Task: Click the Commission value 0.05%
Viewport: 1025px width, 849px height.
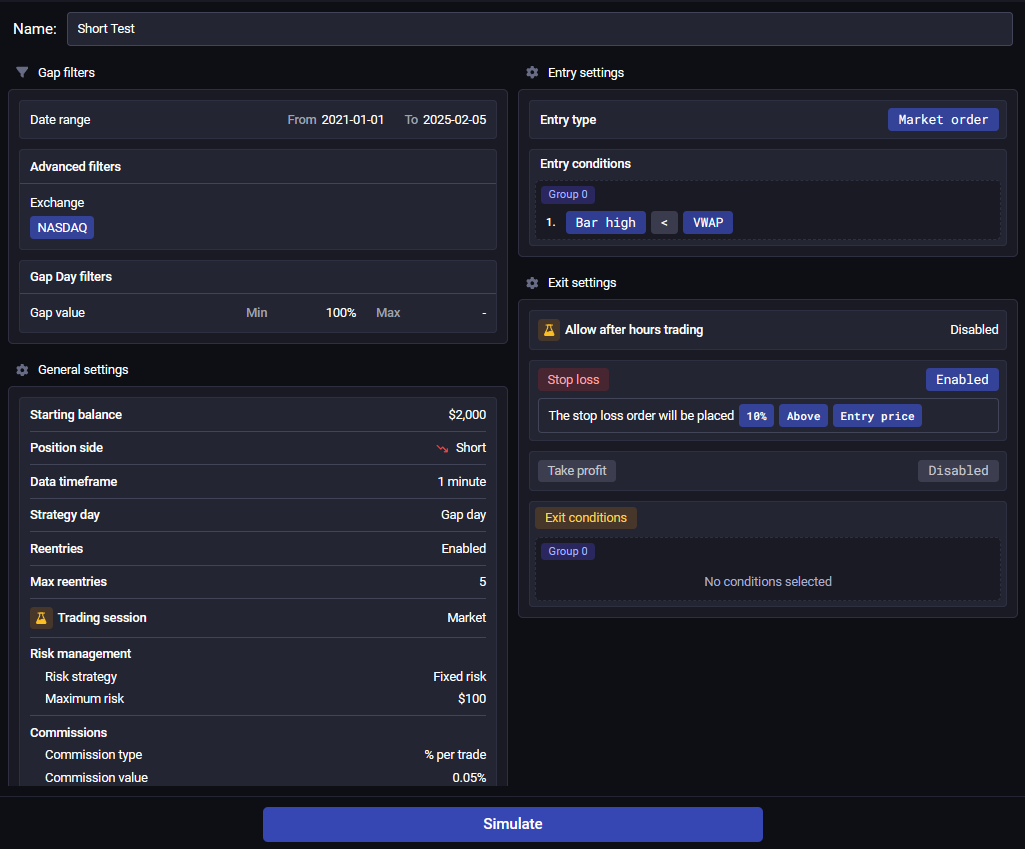Action: (x=469, y=778)
